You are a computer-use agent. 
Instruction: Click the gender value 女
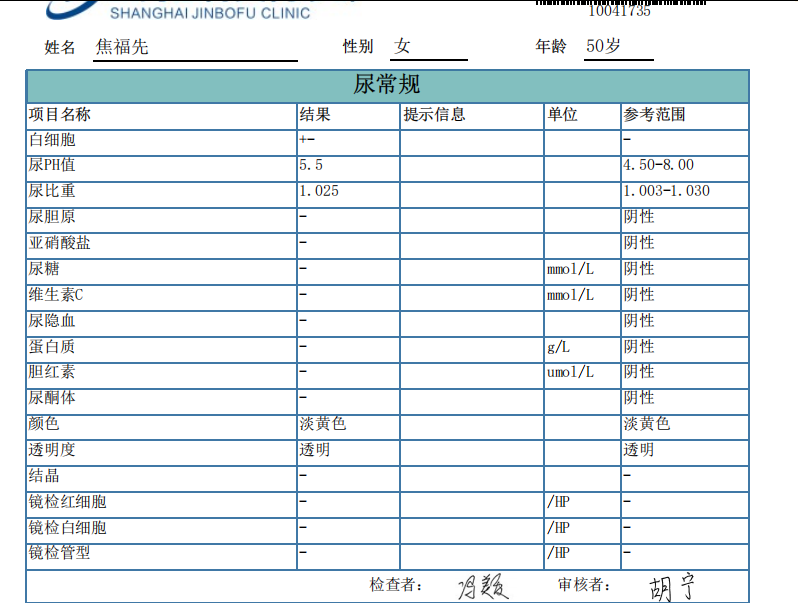point(403,46)
